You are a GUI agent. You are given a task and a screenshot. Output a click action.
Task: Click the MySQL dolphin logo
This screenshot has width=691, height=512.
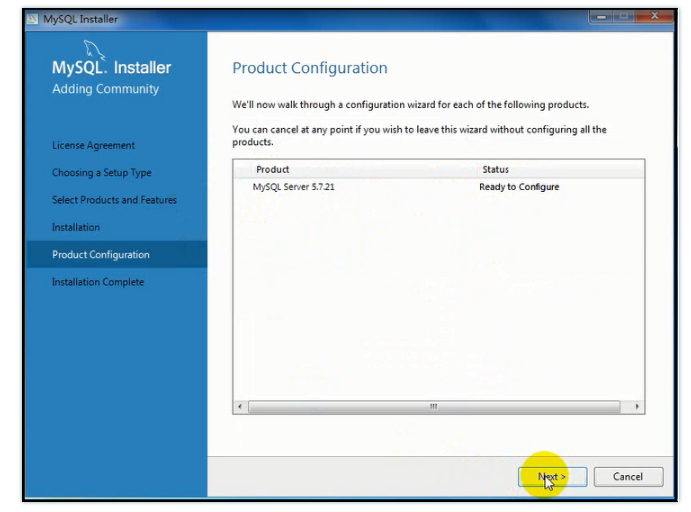(94, 50)
